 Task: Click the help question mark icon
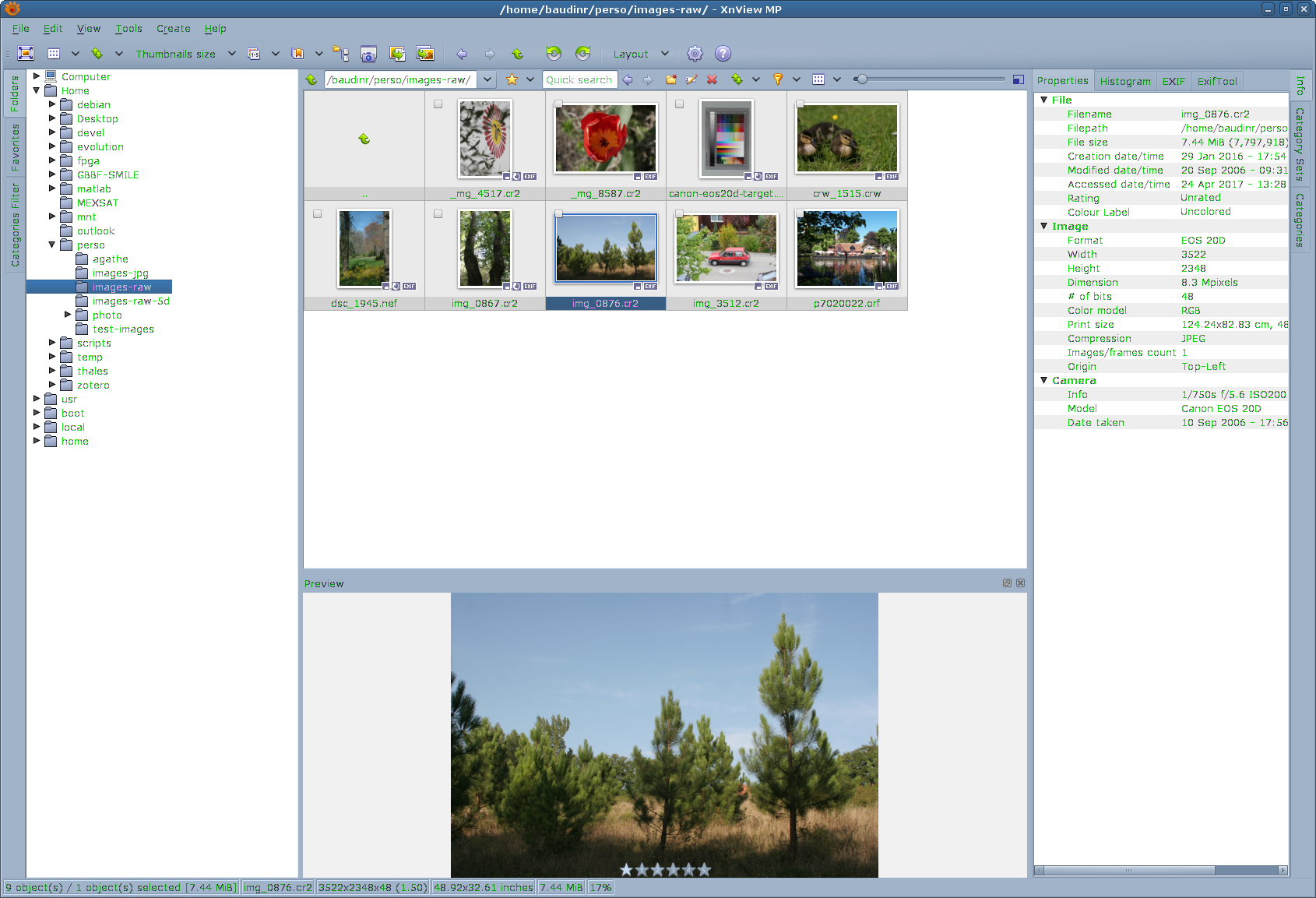[723, 53]
